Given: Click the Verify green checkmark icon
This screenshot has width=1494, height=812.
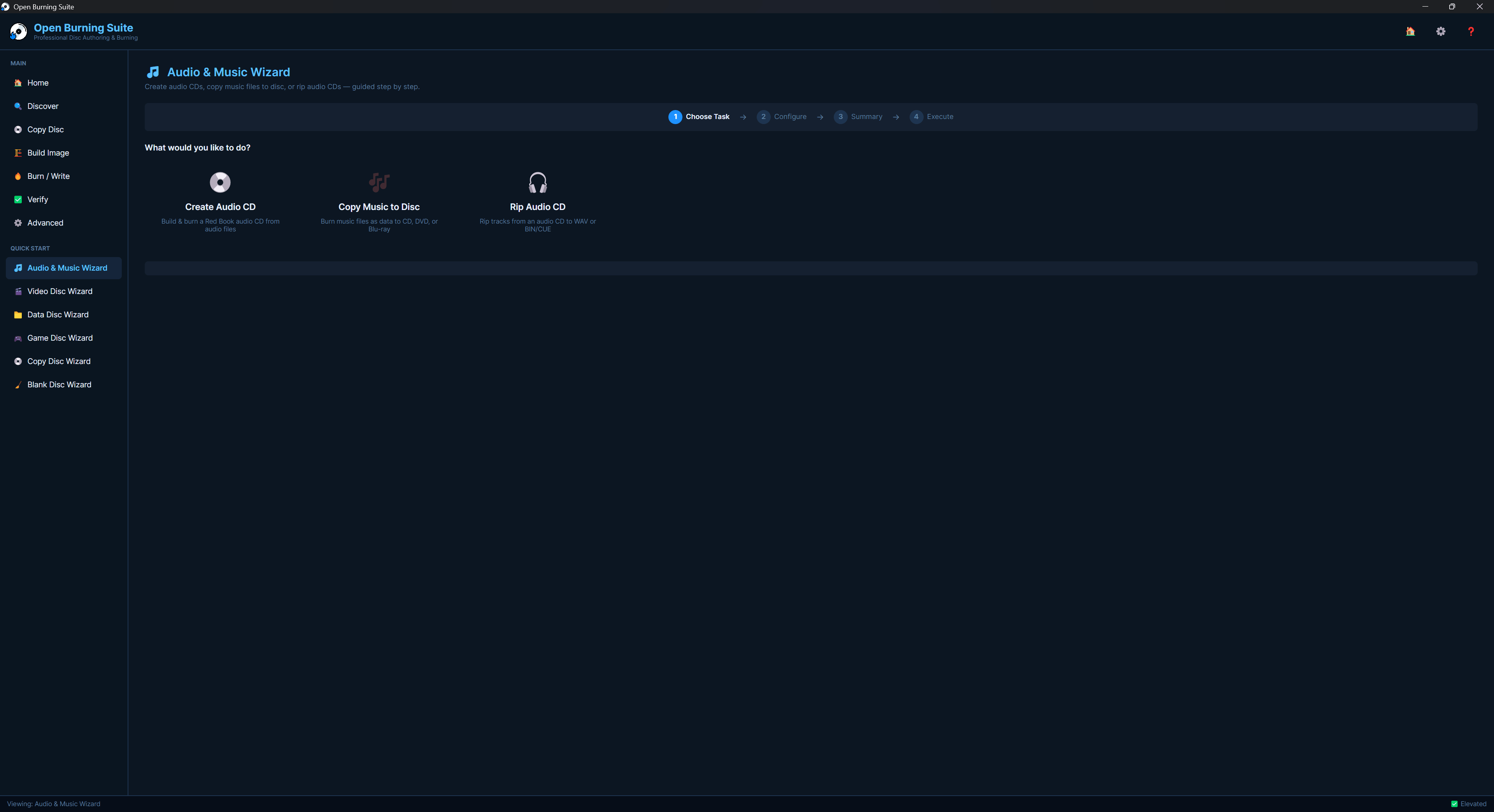Looking at the screenshot, I should pyautogui.click(x=18, y=199).
